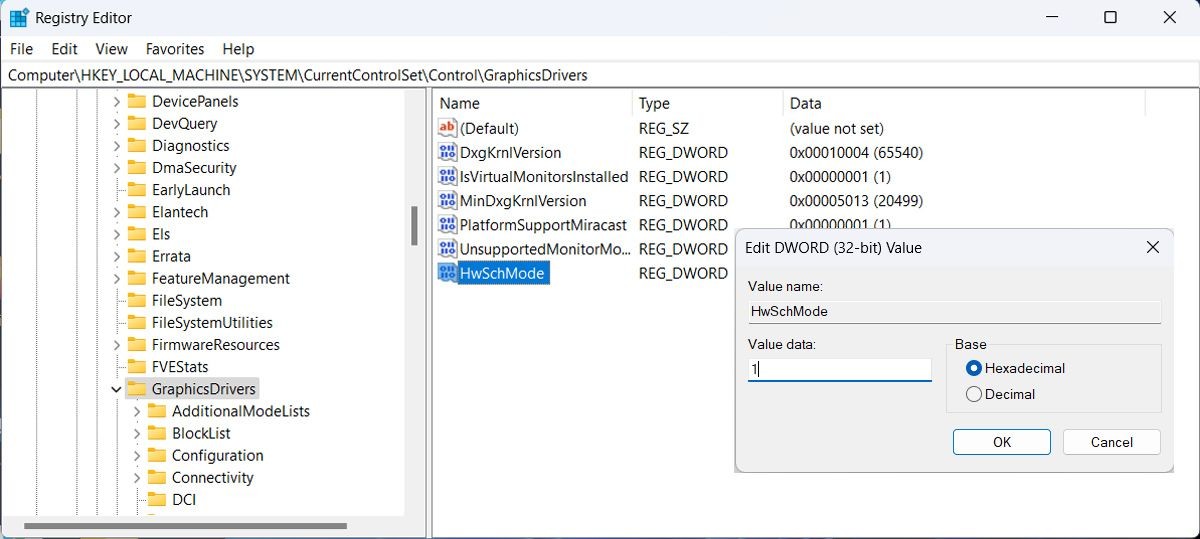Expand the Elantech tree node

coord(116,211)
